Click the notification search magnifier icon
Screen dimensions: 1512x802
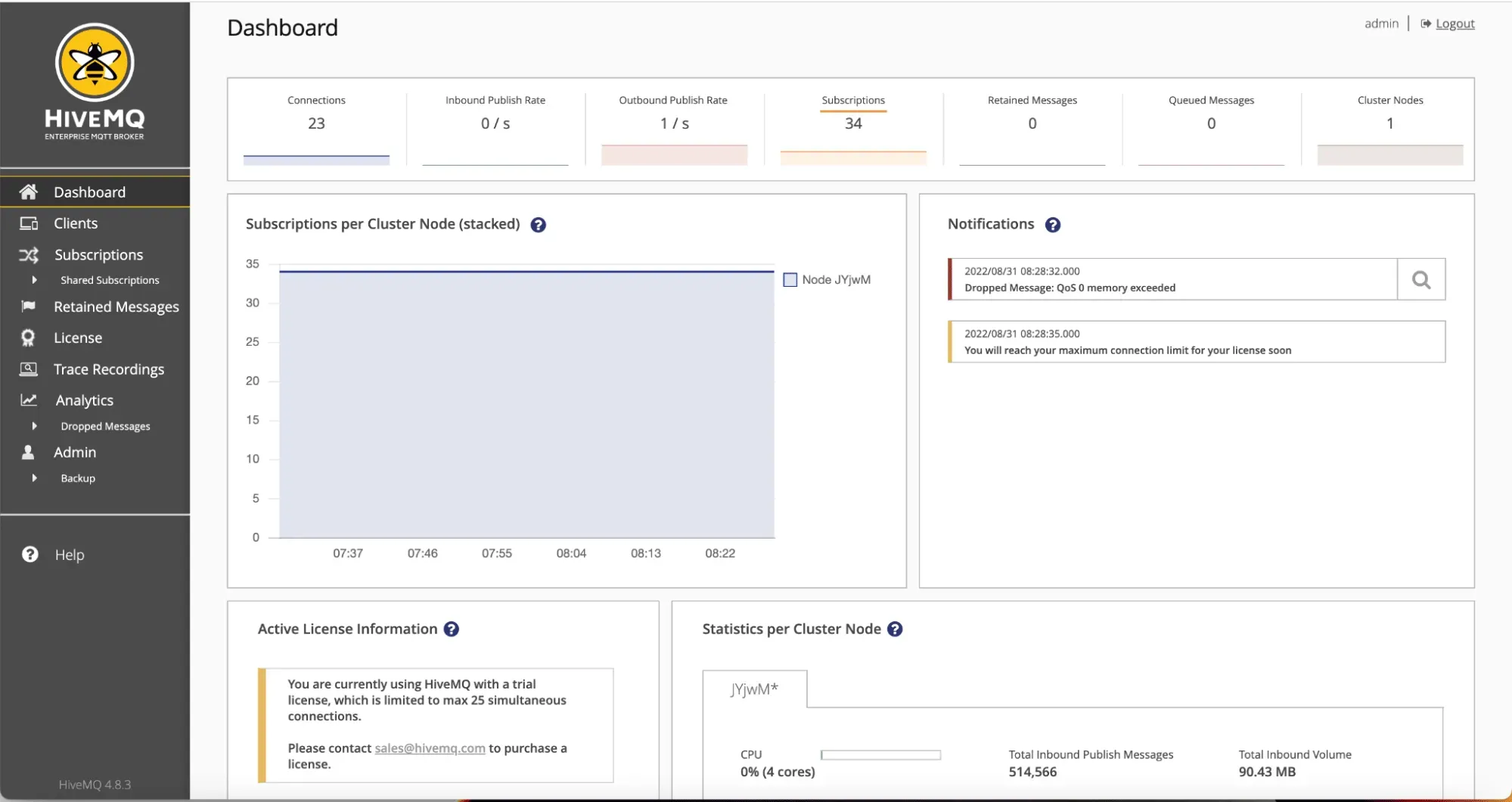coord(1421,280)
